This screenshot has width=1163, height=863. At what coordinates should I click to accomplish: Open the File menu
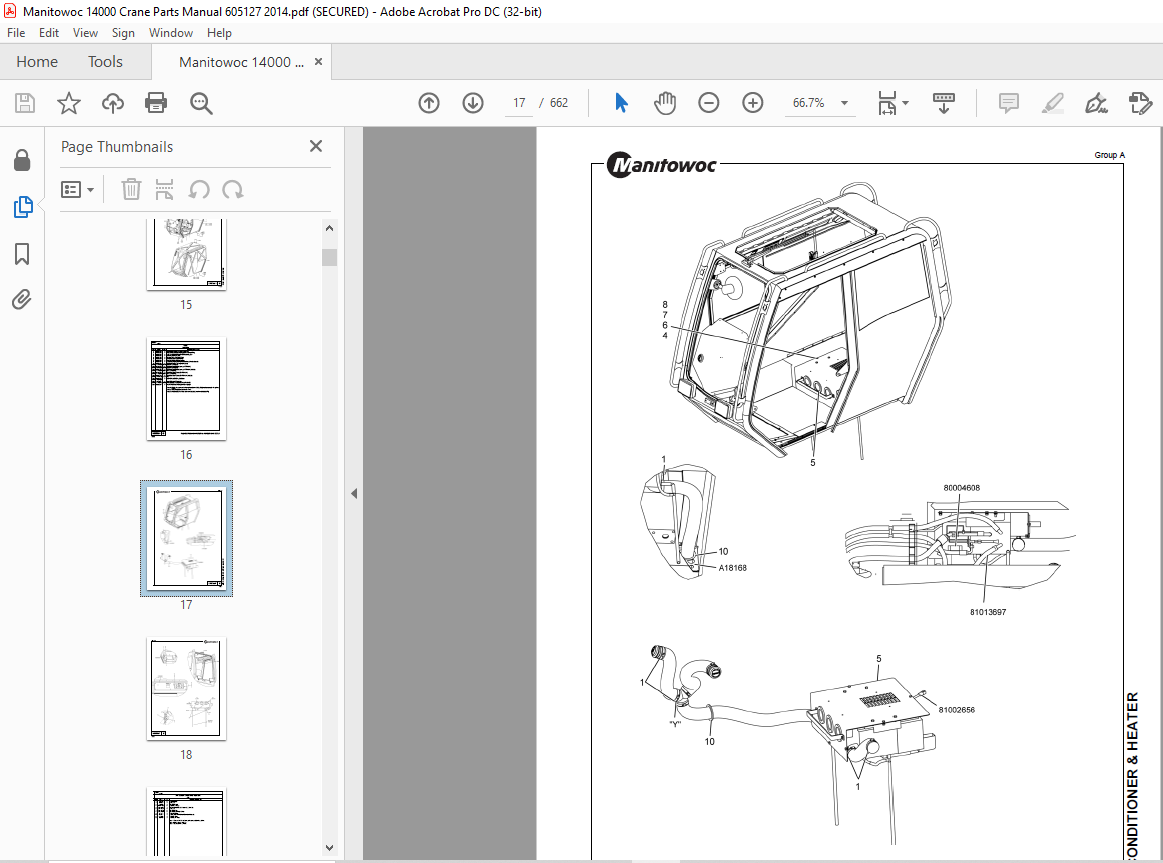[x=16, y=33]
